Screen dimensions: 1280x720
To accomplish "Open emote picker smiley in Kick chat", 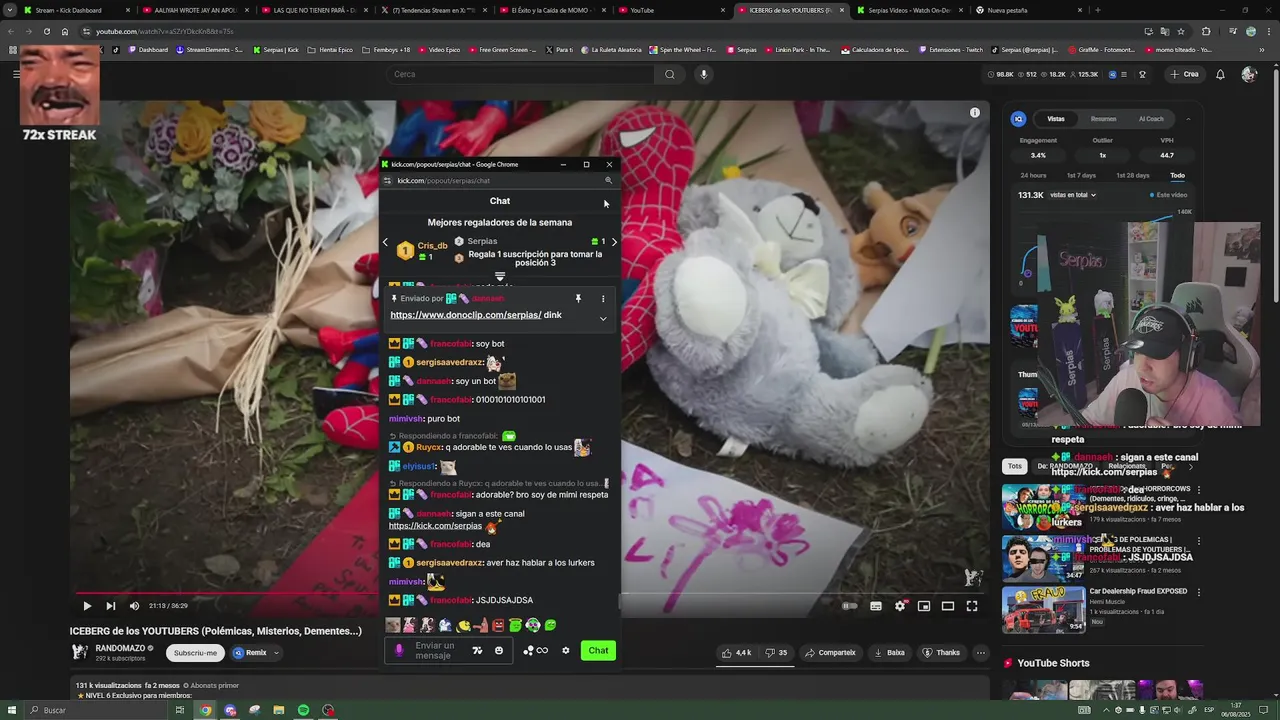I will pos(499,651).
